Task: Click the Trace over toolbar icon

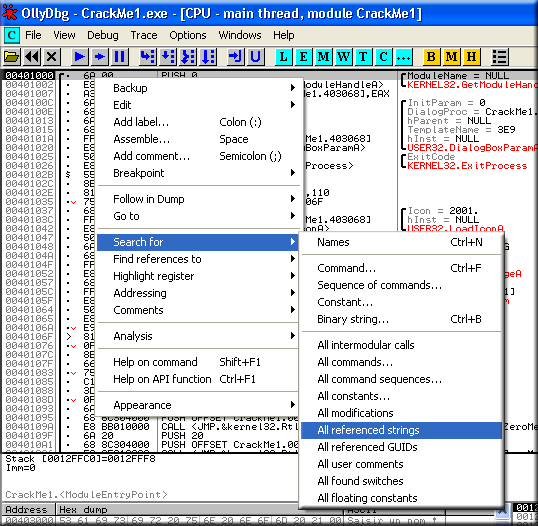Action: [208, 56]
